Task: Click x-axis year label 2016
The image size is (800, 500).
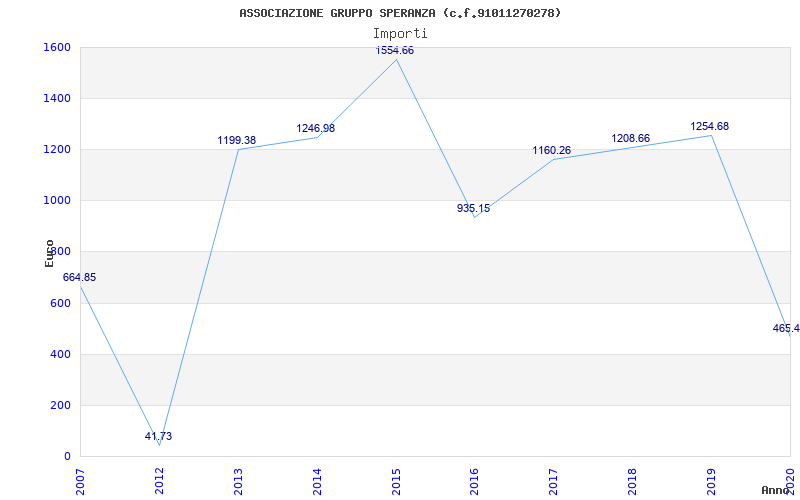Action: (474, 481)
